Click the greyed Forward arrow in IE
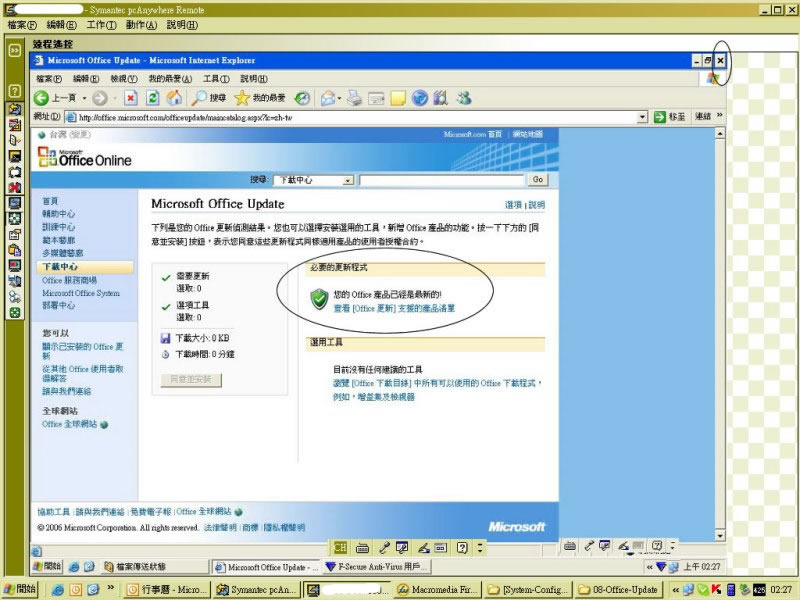800x600 pixels. click(100, 98)
